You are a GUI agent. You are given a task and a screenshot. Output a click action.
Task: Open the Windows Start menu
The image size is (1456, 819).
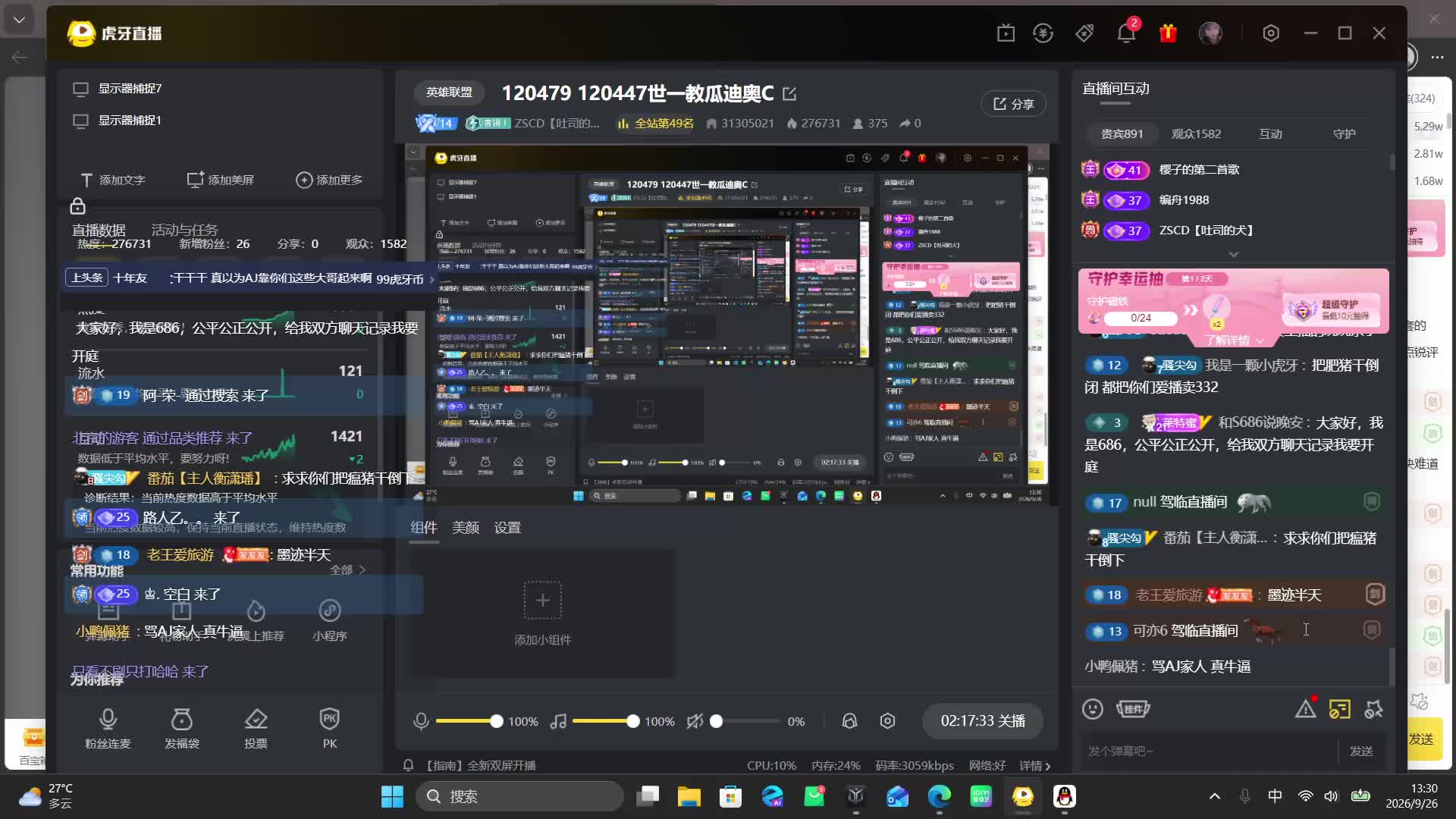392,796
